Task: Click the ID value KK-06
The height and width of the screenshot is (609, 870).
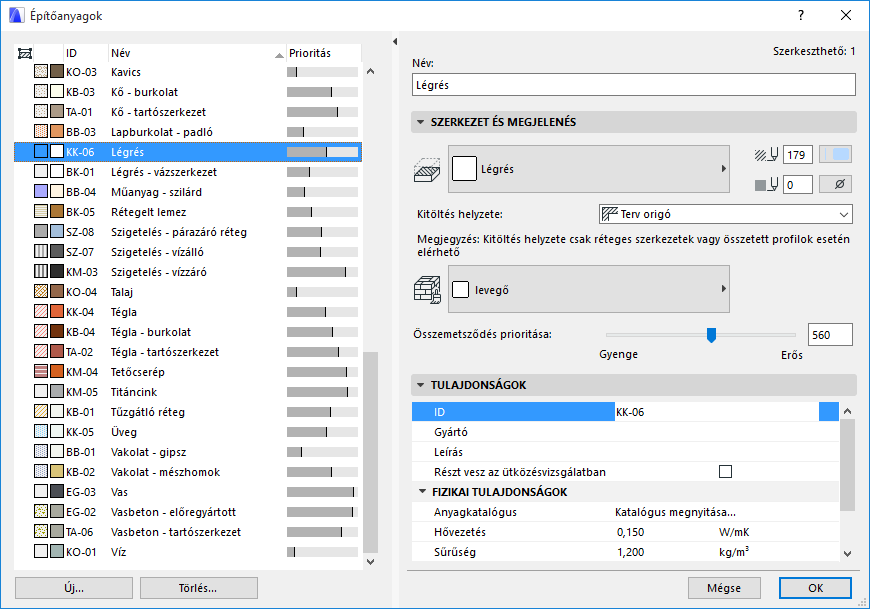Action: pyautogui.click(x=630, y=412)
